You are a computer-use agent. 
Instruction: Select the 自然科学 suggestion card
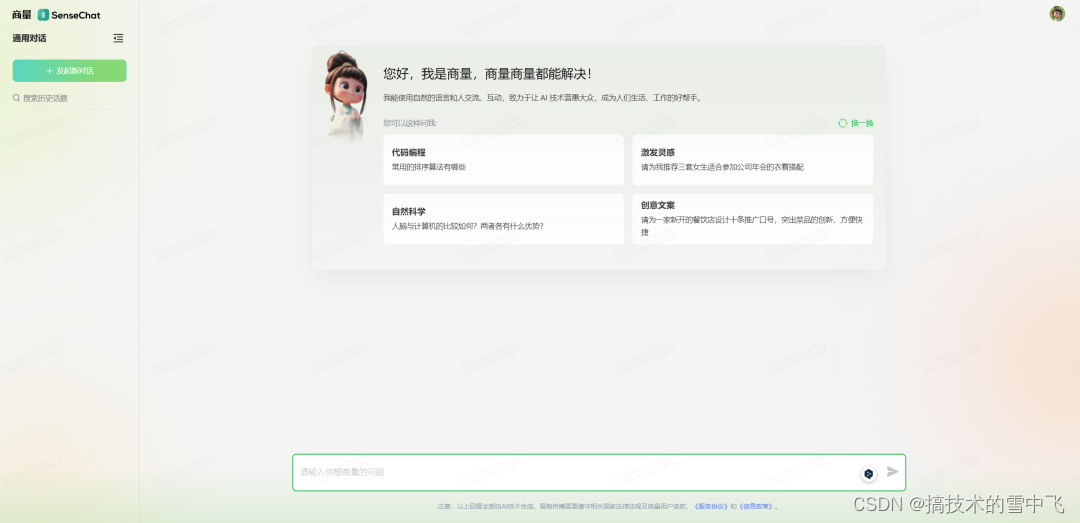tap(503, 219)
